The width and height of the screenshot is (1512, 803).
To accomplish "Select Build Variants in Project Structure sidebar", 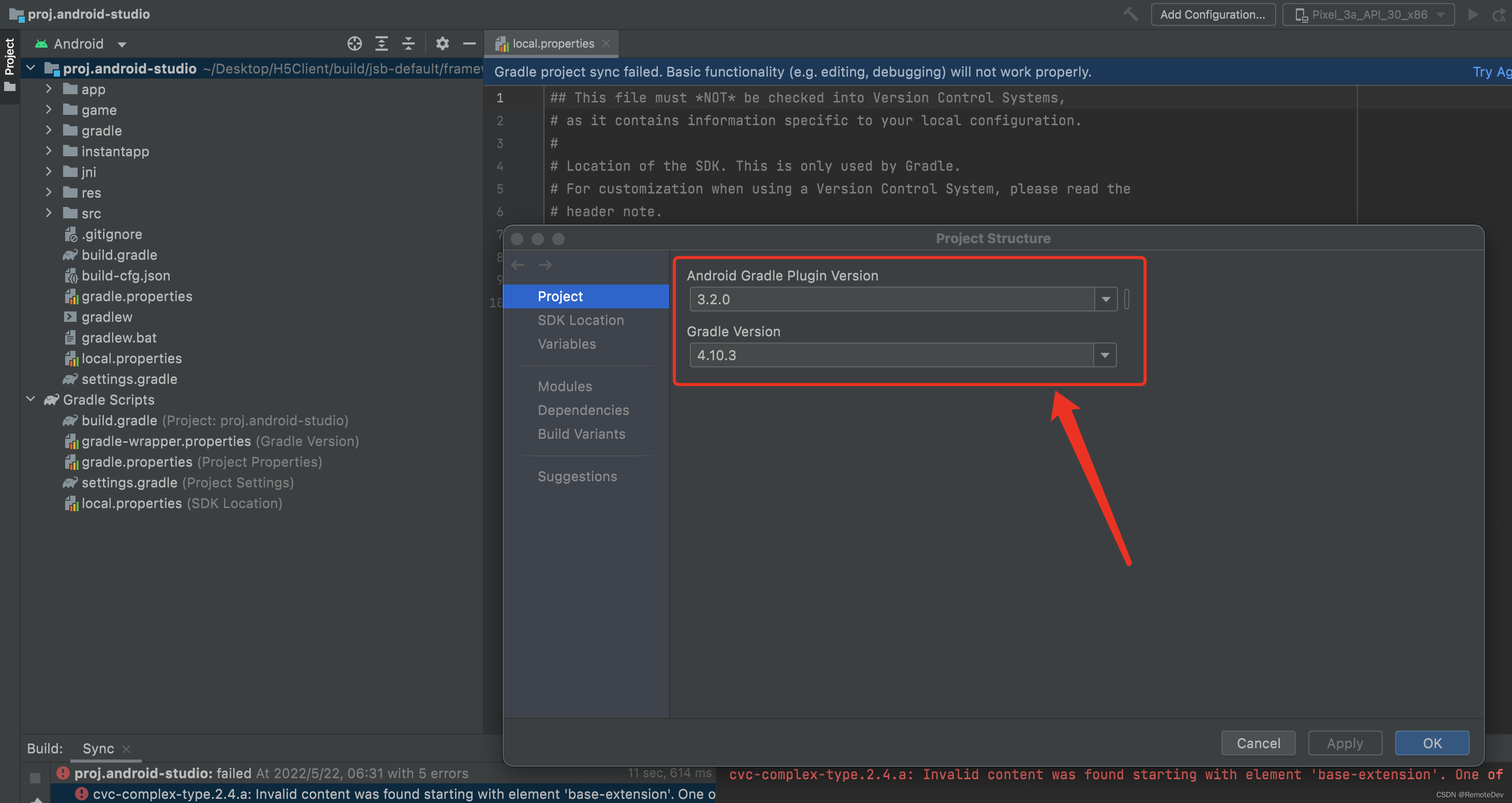I will (582, 434).
